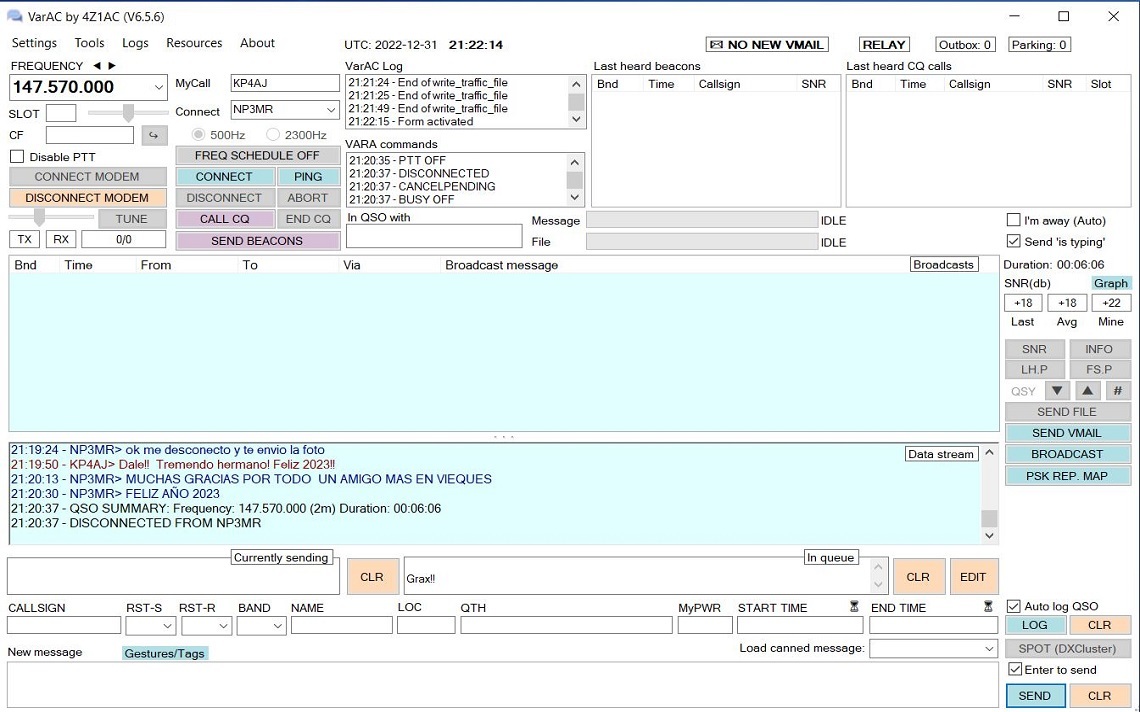This screenshot has width=1140, height=712.
Task: Open the About menu
Action: [257, 43]
